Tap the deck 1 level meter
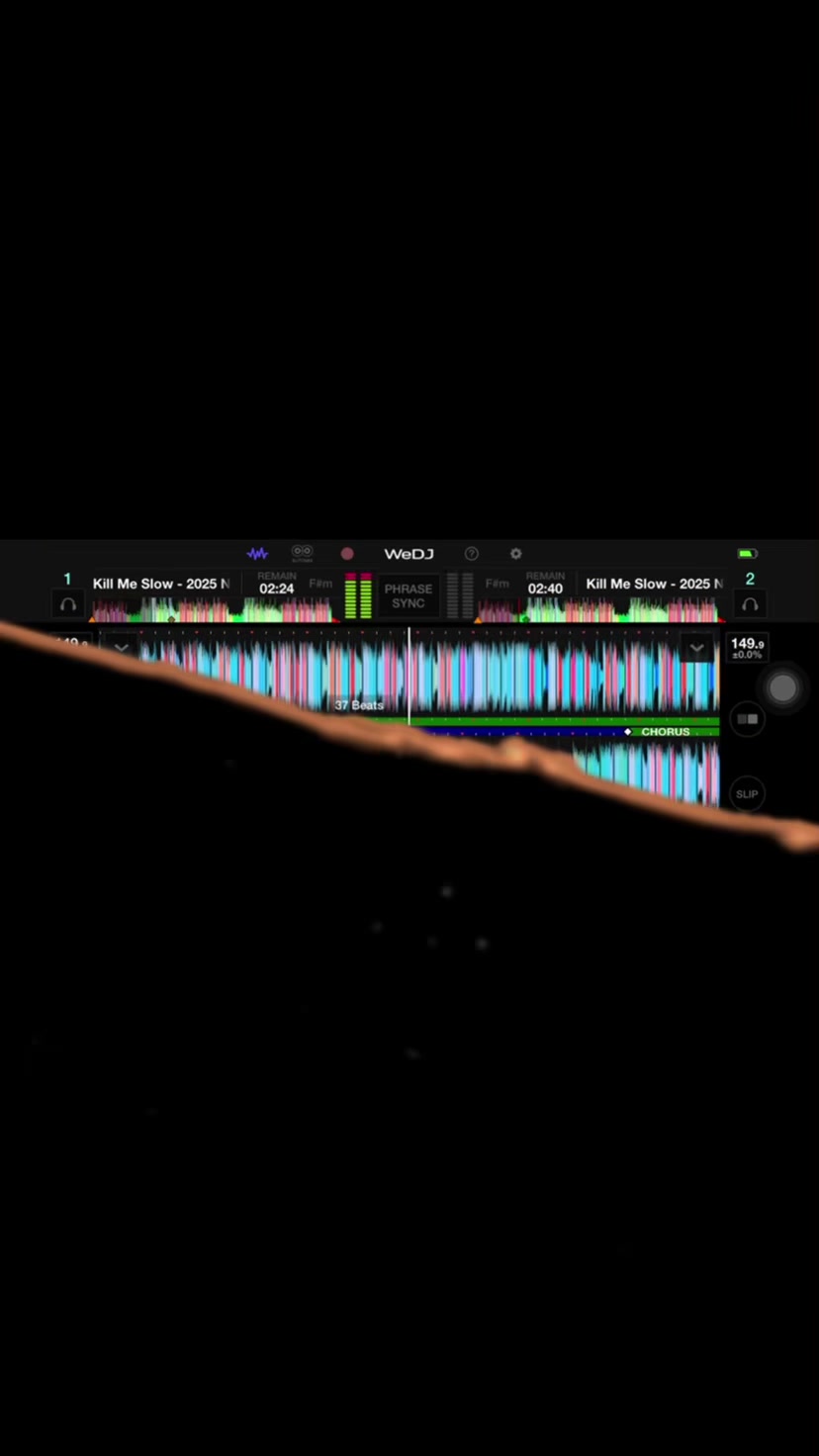Image resolution: width=819 pixels, height=1456 pixels. (358, 595)
